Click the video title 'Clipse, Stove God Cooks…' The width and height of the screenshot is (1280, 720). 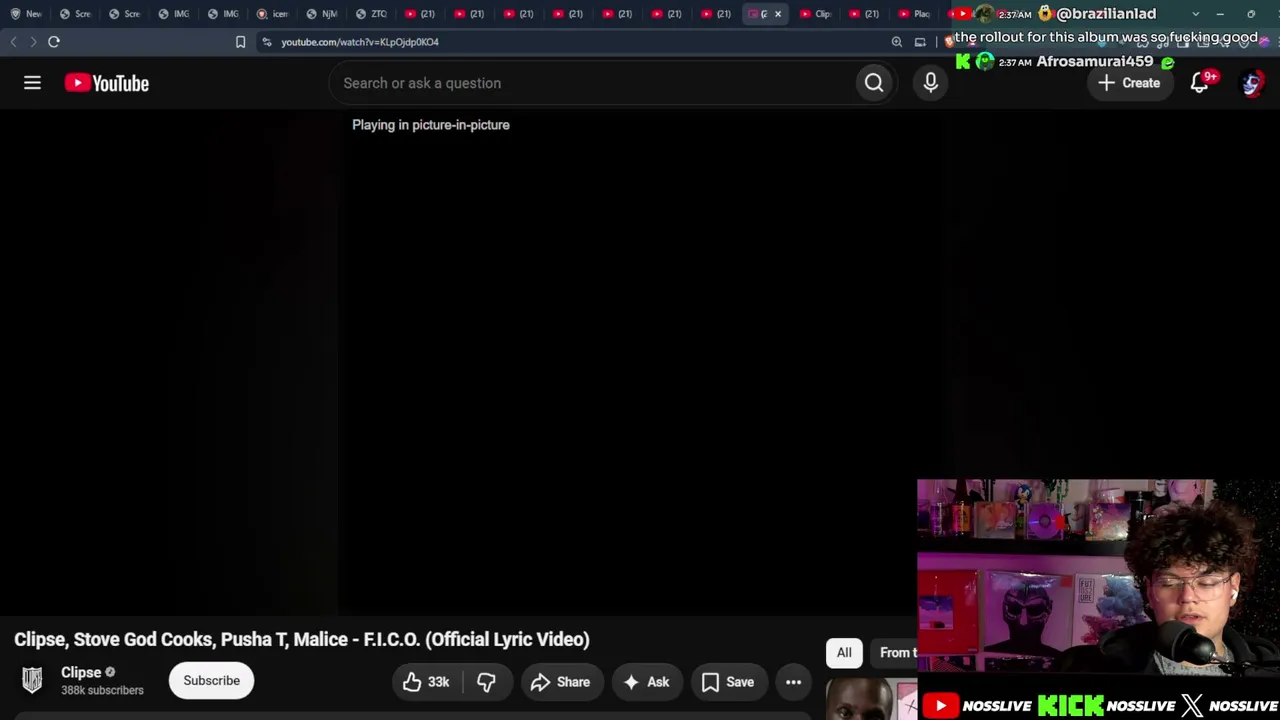coord(302,639)
